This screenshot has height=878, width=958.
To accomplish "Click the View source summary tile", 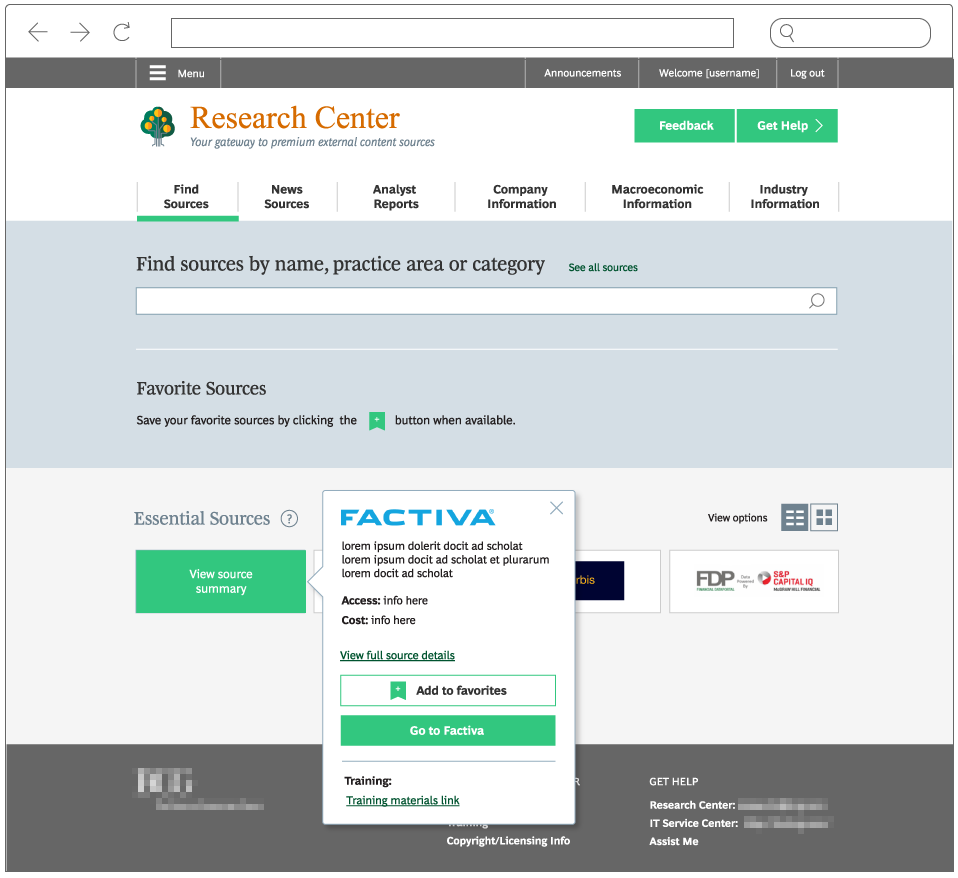I will [x=221, y=581].
